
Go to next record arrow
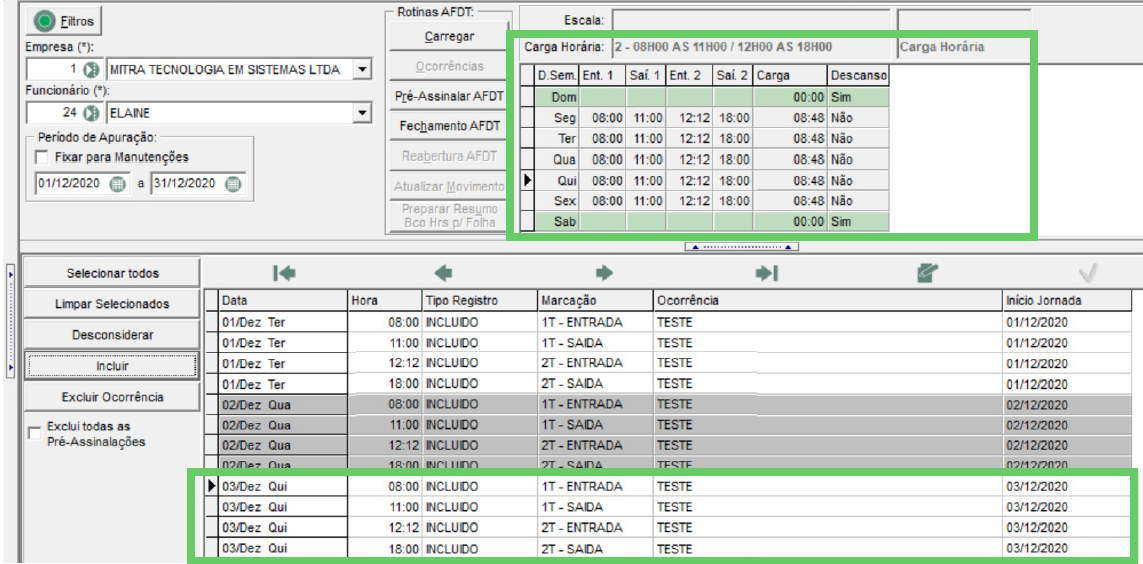pos(604,273)
